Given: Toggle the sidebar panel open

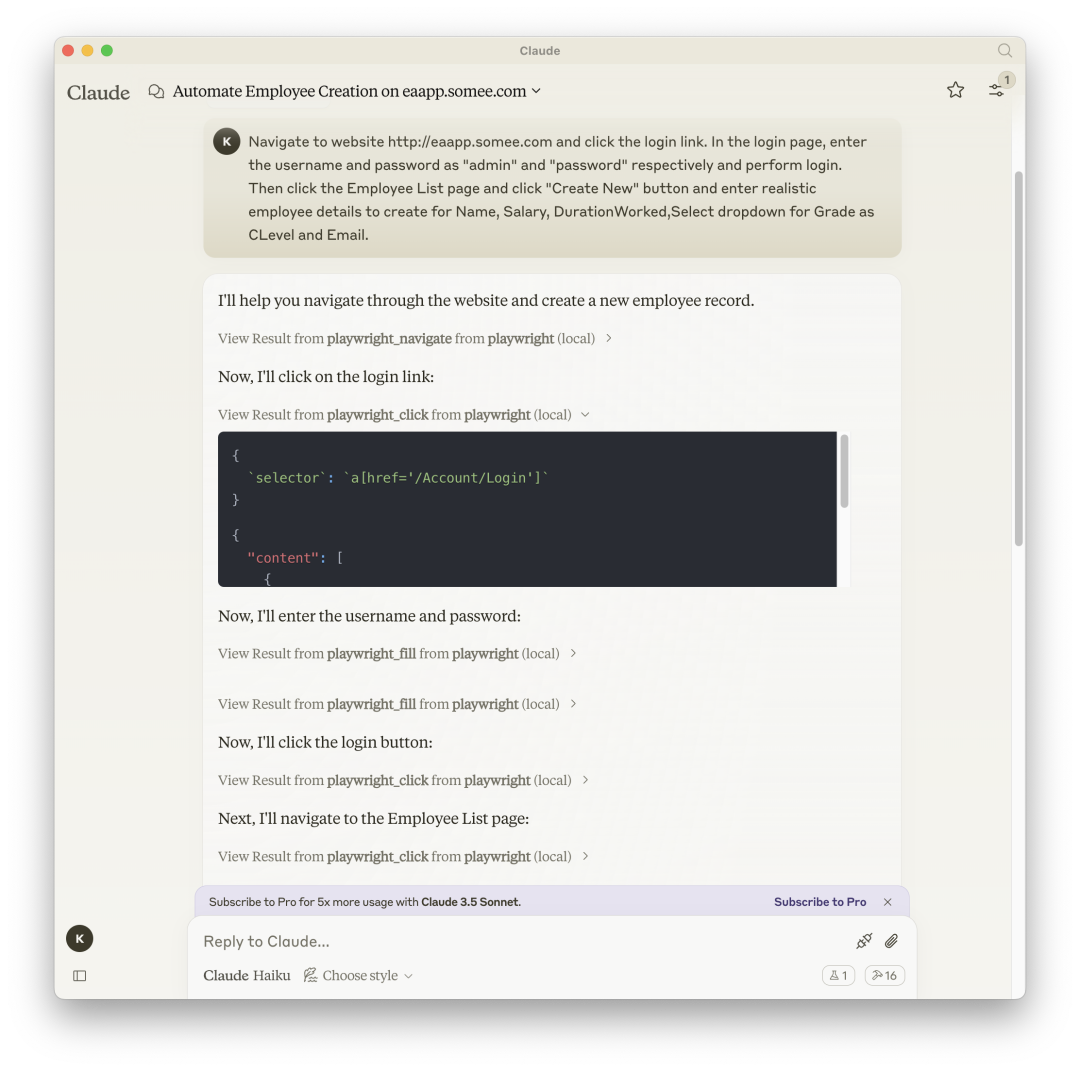Looking at the screenshot, I should [x=79, y=975].
